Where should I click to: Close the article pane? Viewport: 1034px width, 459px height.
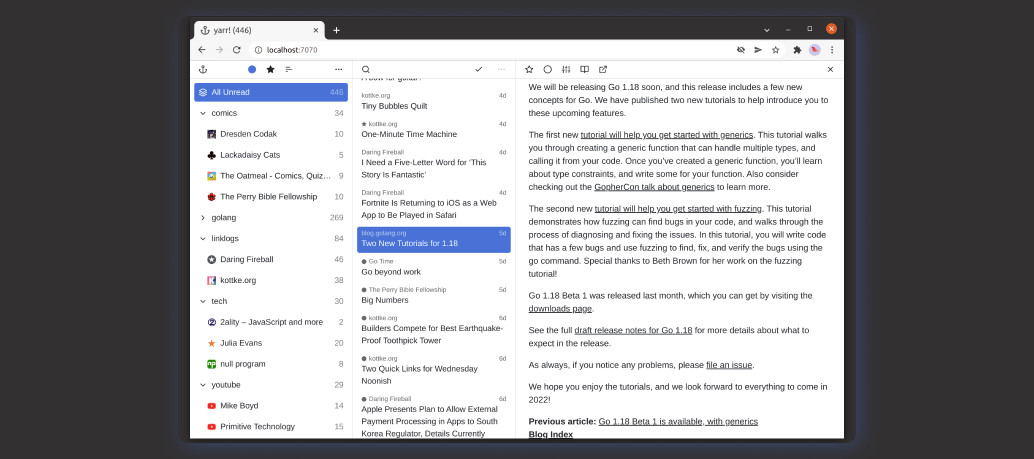[830, 69]
